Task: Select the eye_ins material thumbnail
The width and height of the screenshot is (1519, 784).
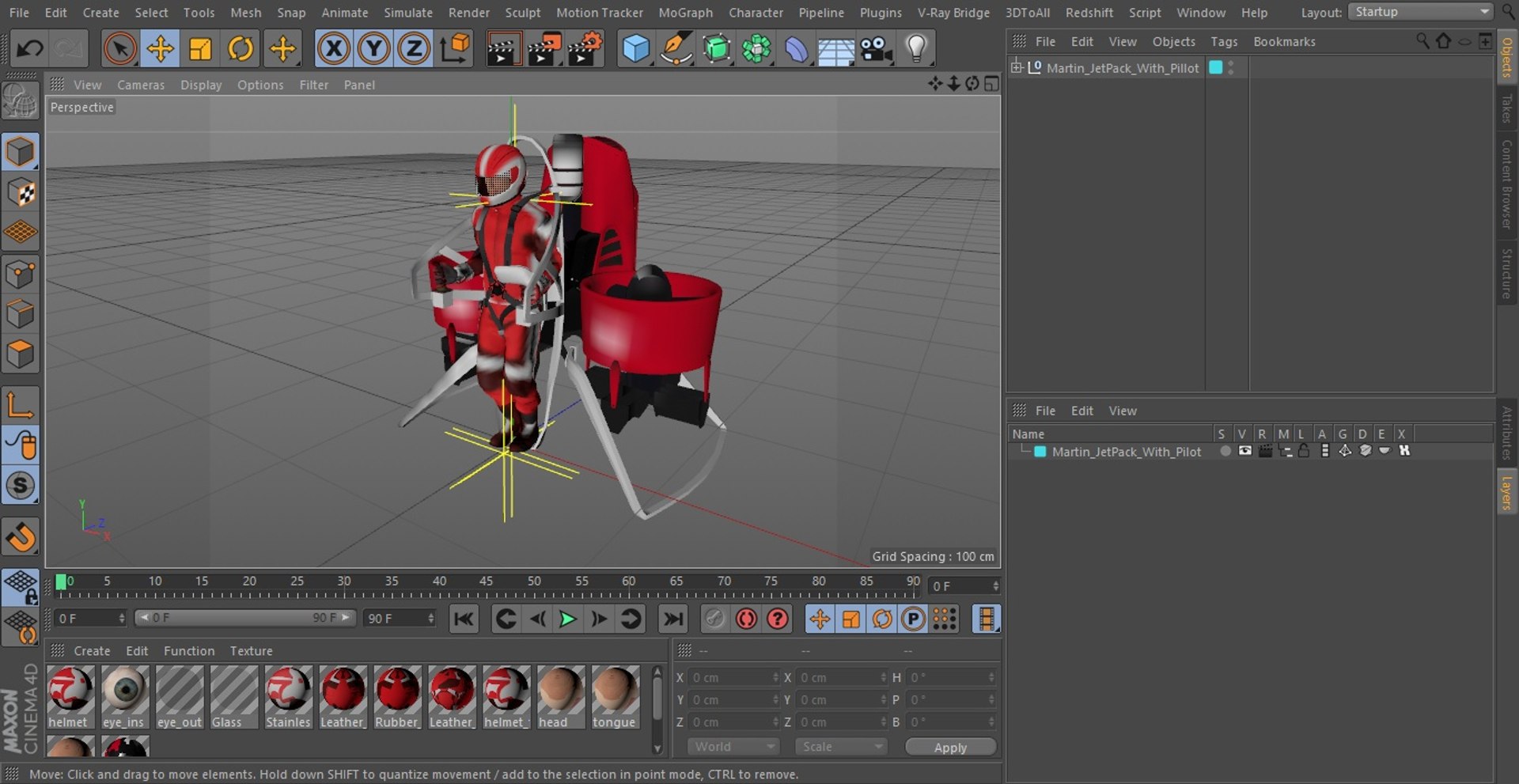Action: [x=124, y=697]
